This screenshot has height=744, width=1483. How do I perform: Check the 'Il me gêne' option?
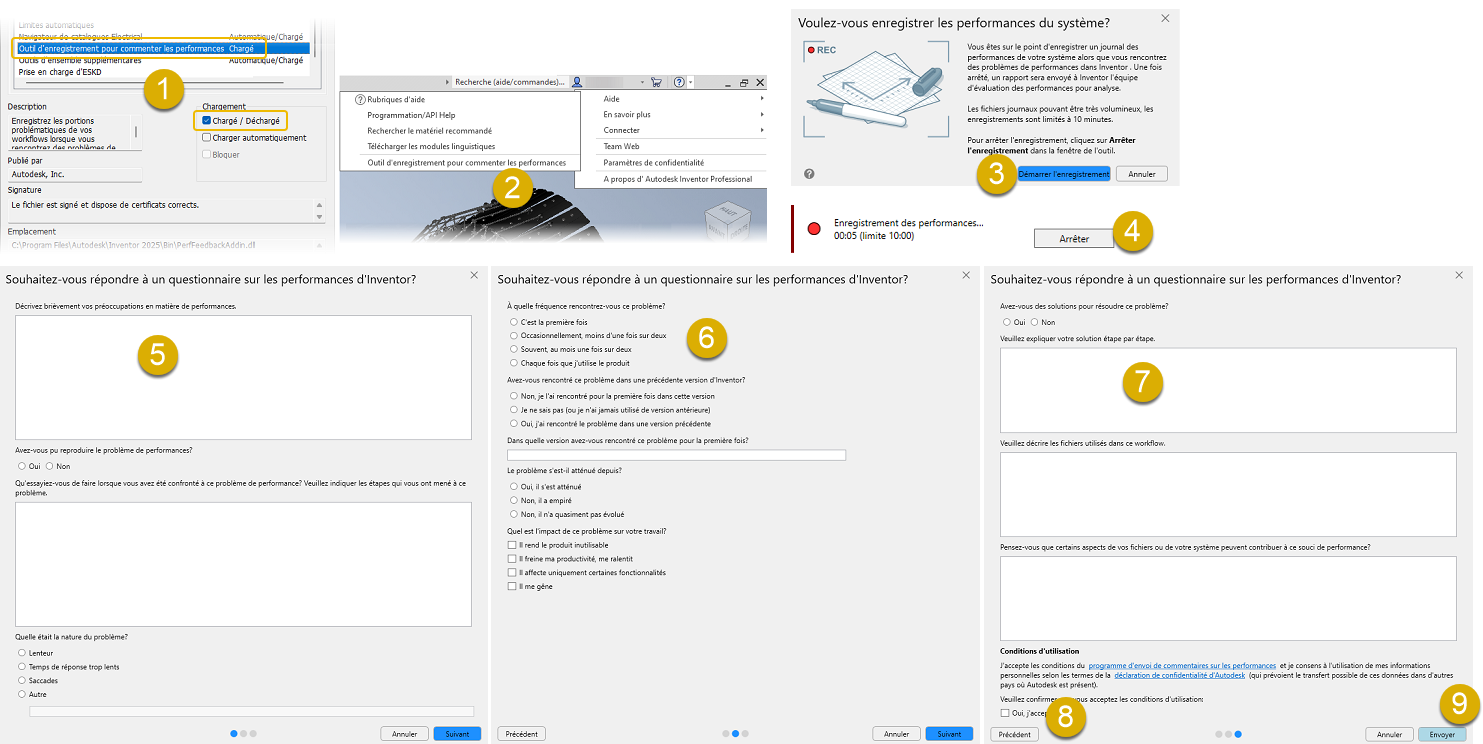[512, 587]
